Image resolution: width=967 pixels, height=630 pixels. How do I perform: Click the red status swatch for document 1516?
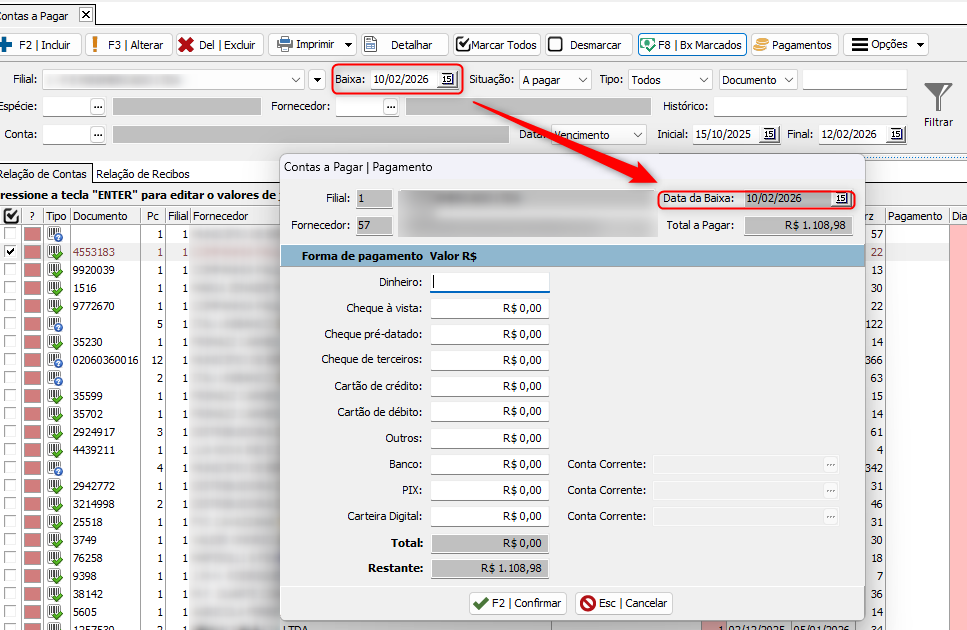coord(33,288)
